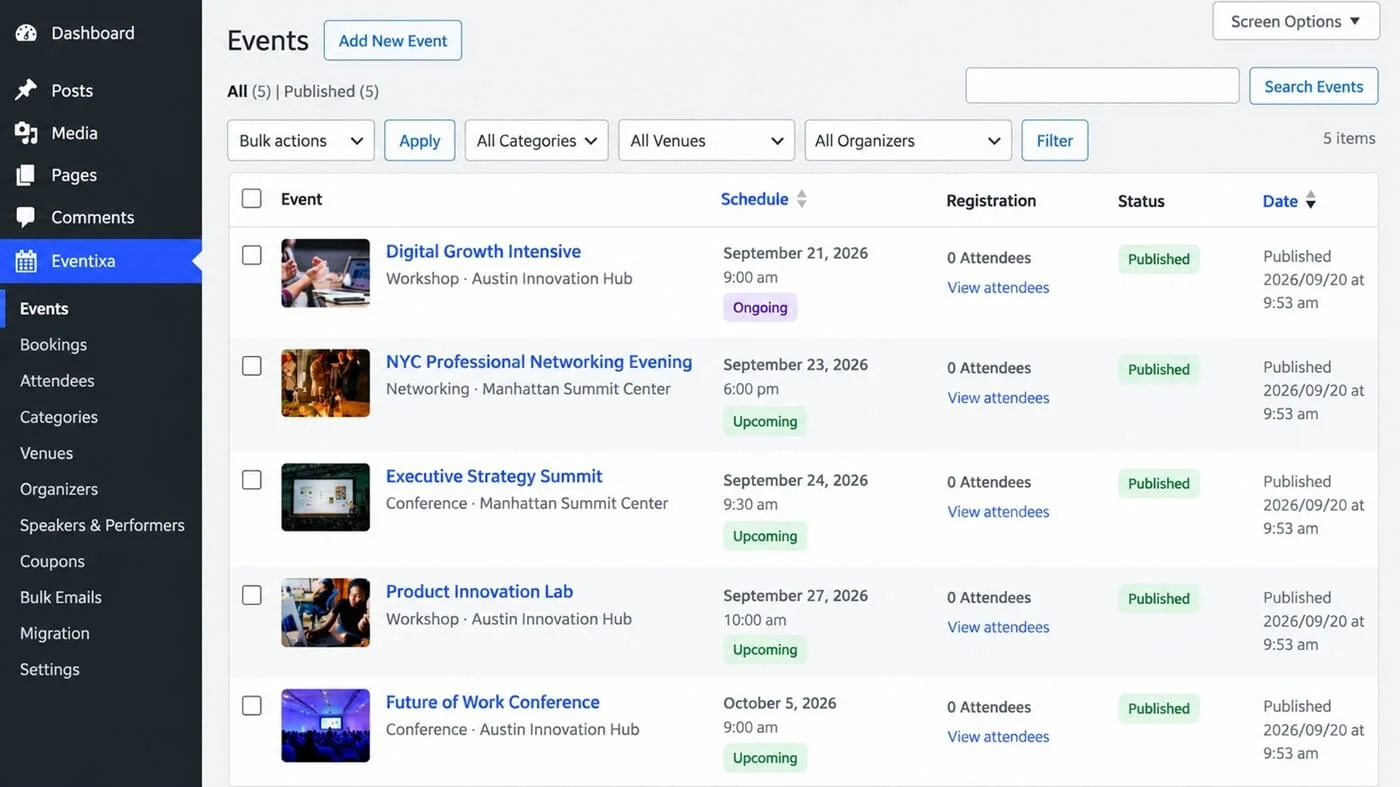Click the Schedule column sort arrows
This screenshot has width=1400, height=787.
[x=801, y=199]
